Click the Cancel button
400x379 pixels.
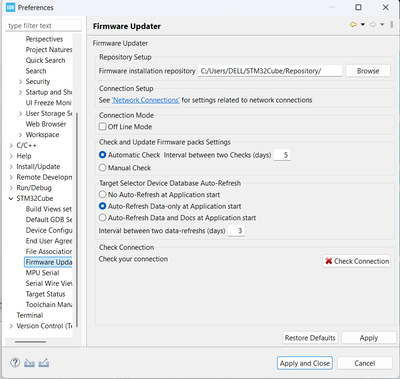(365, 363)
